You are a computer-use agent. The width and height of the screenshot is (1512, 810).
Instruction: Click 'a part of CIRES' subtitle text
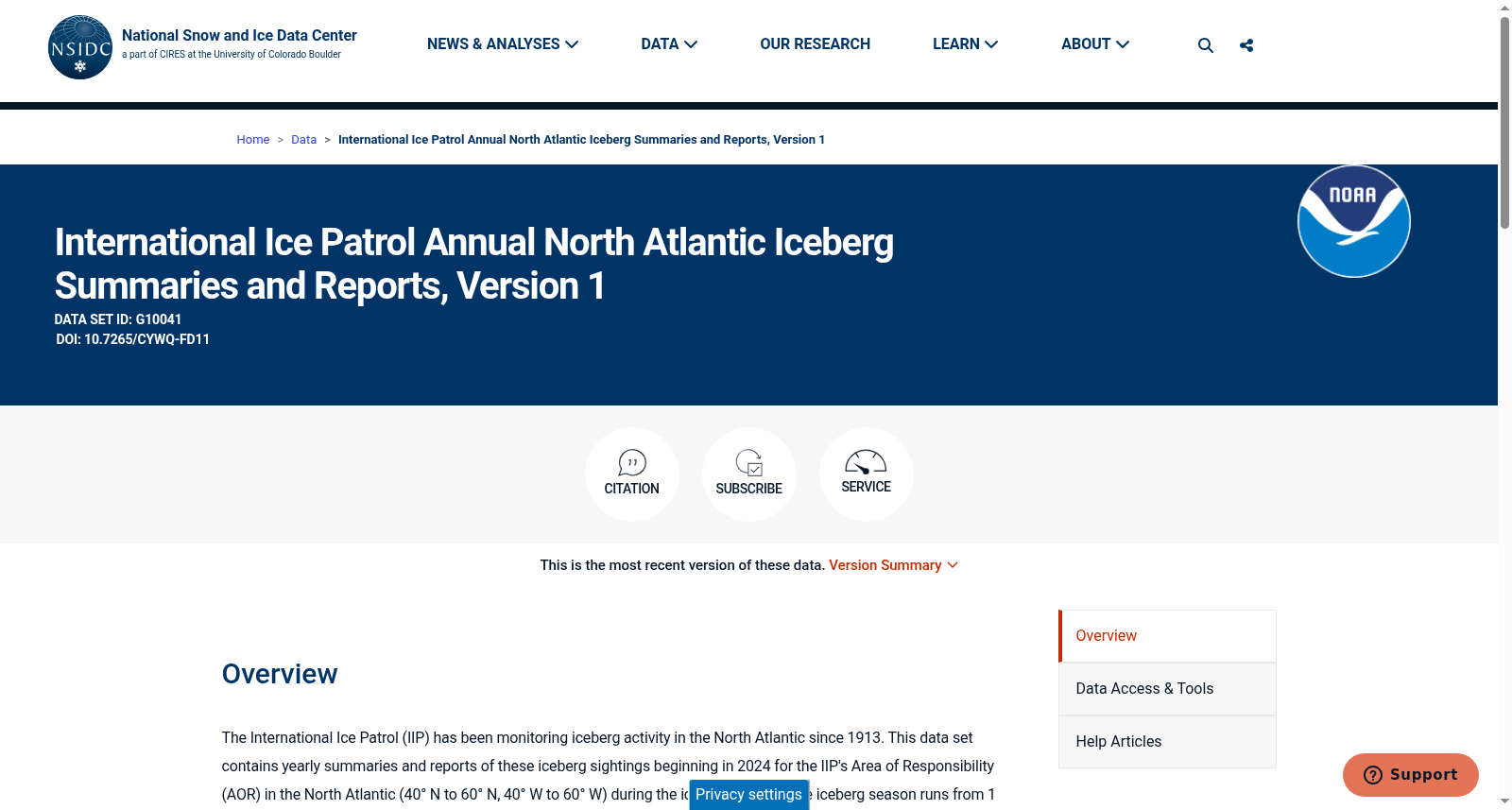point(232,55)
